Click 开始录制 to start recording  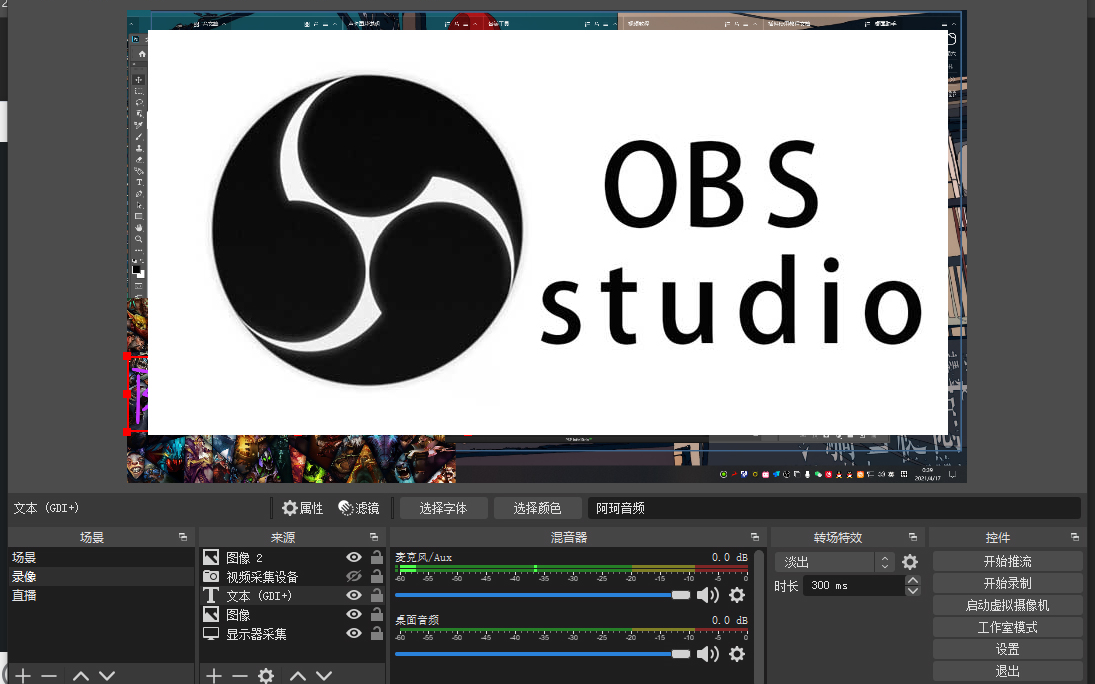pos(1007,583)
